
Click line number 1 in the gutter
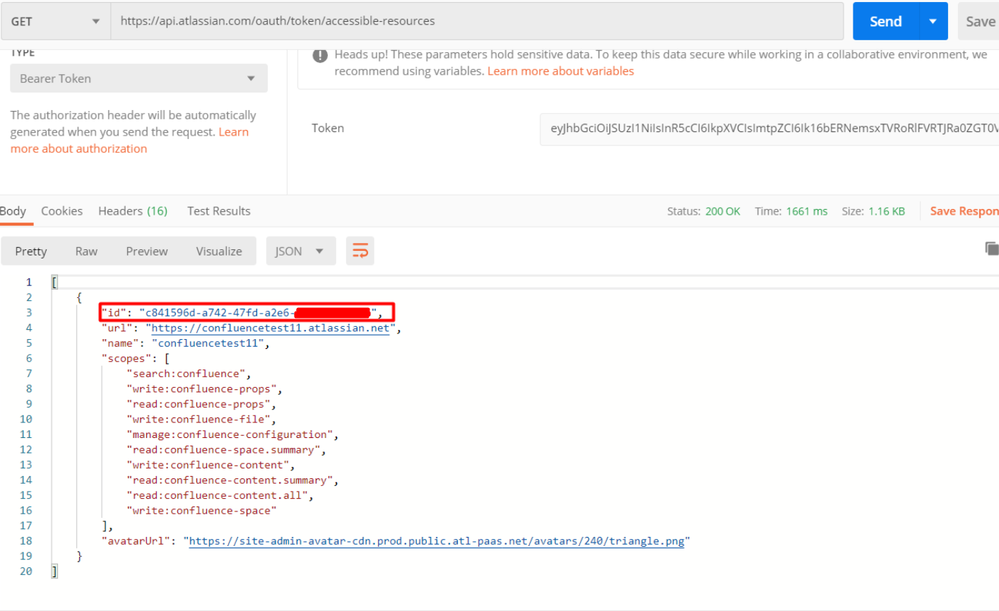[29, 282]
